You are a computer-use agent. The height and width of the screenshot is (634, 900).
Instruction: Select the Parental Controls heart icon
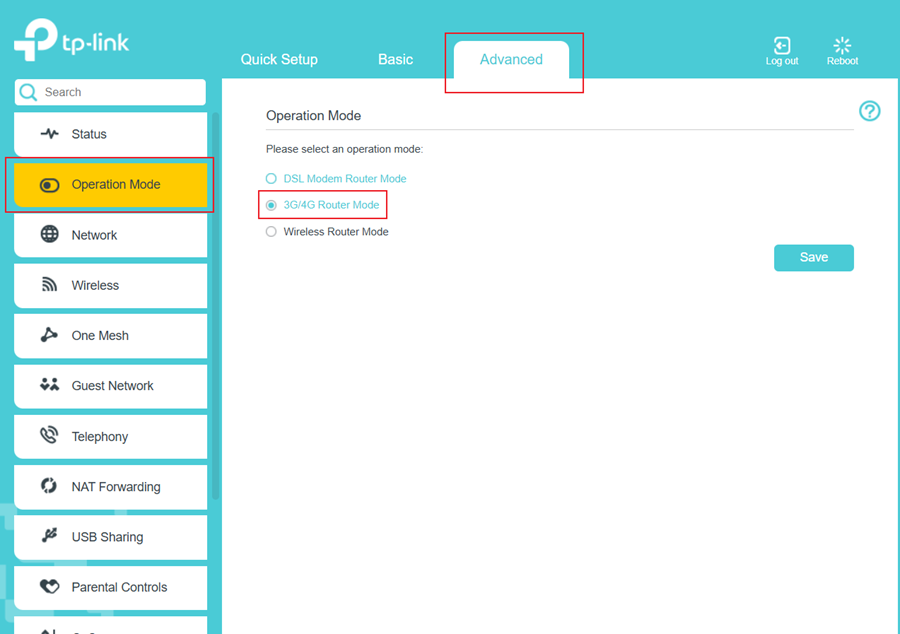[x=49, y=586]
